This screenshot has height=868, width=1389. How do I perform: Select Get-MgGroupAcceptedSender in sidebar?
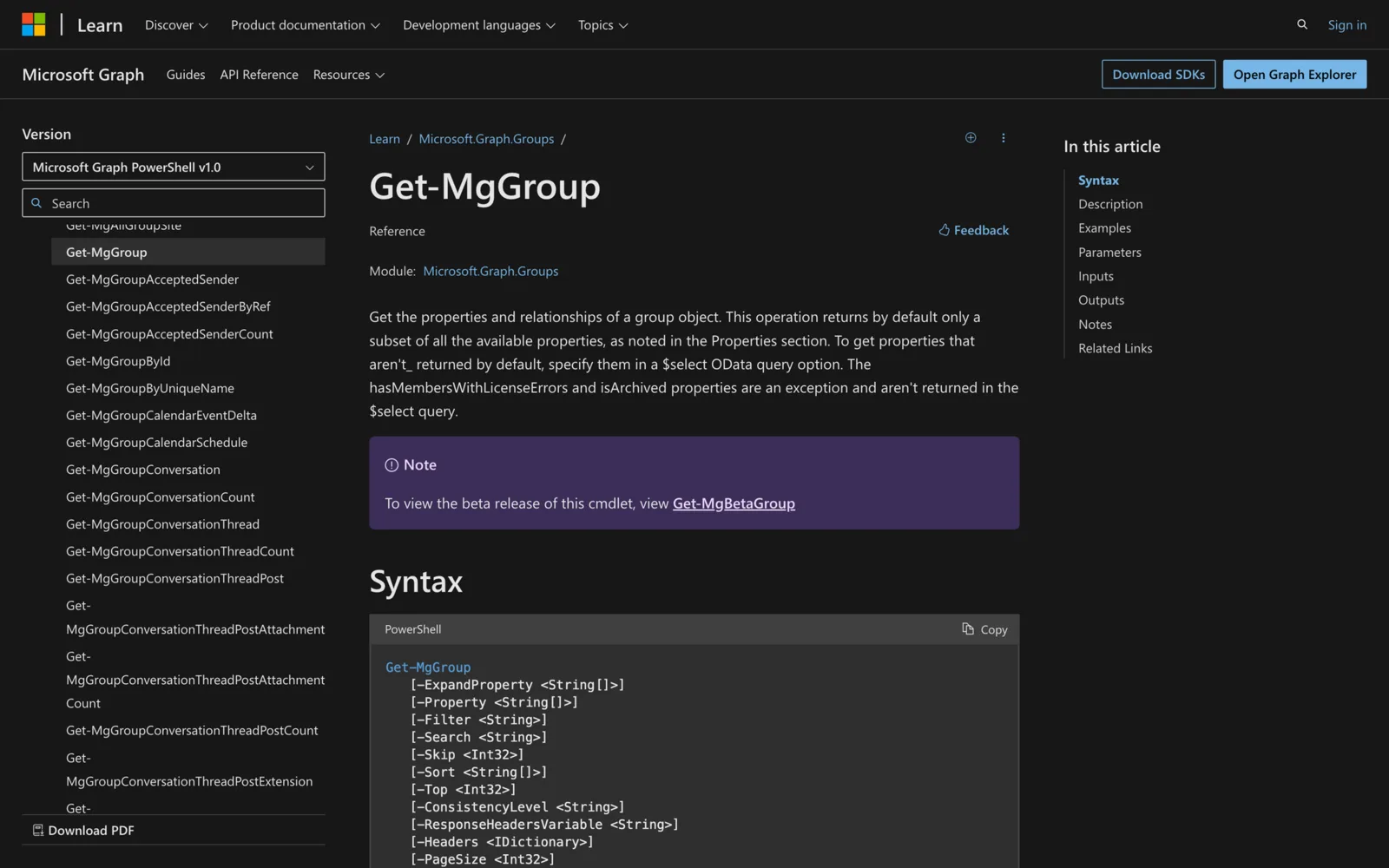click(x=152, y=279)
